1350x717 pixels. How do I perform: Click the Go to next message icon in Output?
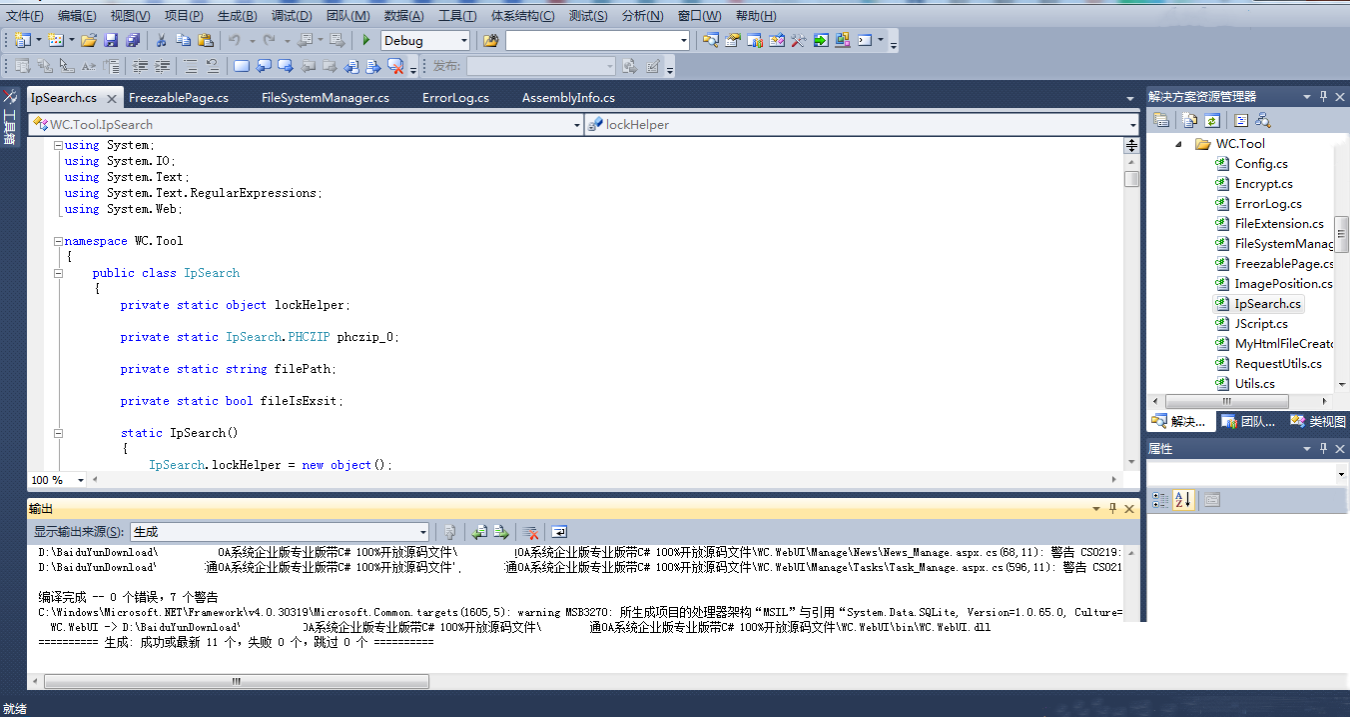click(500, 532)
